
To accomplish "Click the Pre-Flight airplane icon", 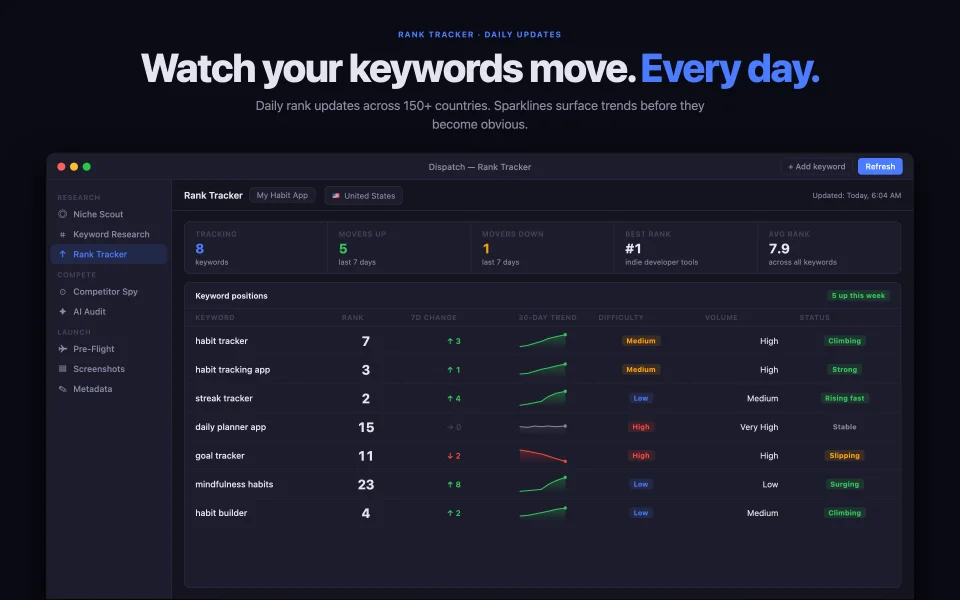I will [x=62, y=349].
